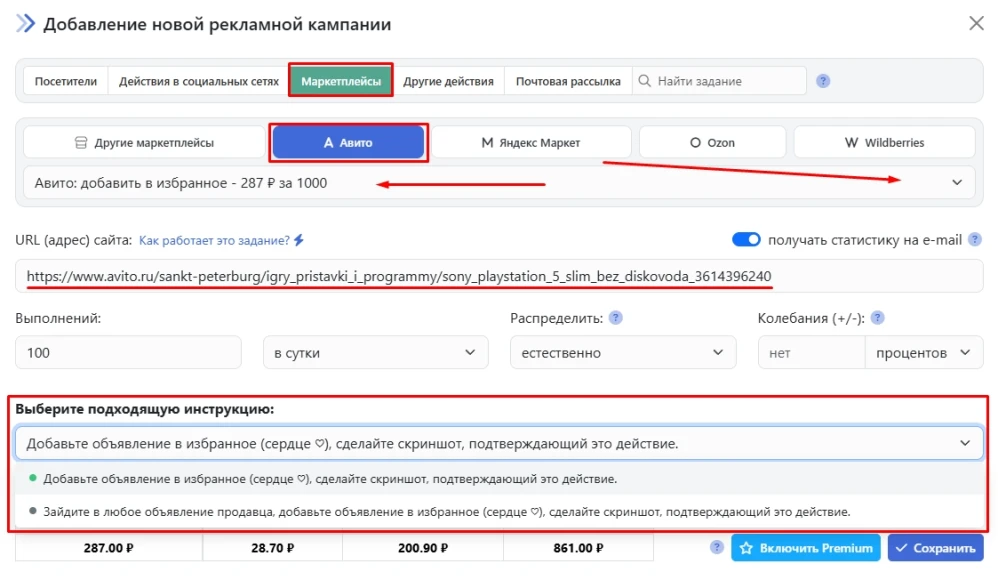Open the Посетители tab

[x=65, y=80]
